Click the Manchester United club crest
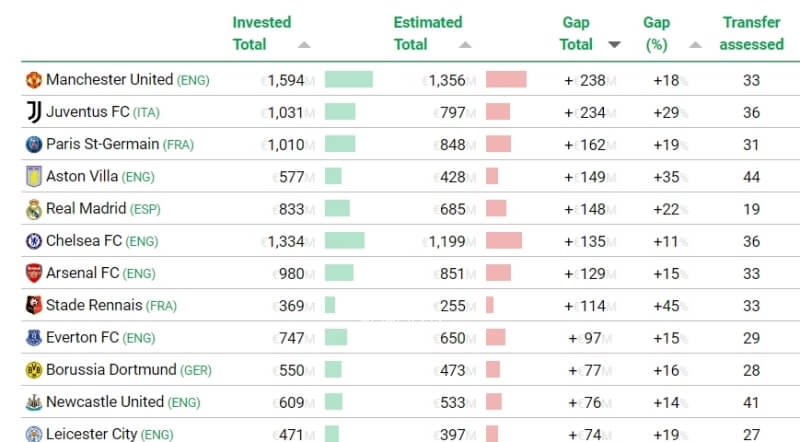800x442 pixels. 34,80
